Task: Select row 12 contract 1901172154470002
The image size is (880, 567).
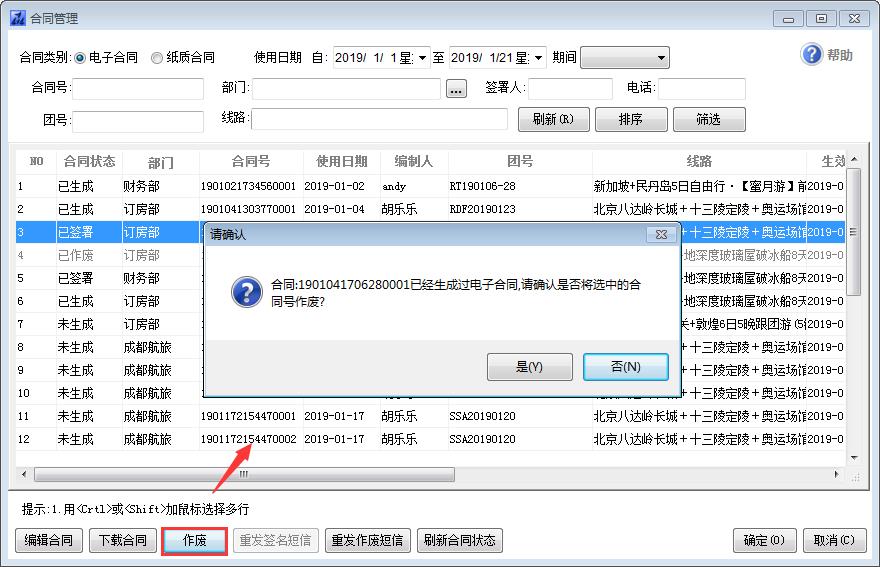Action: coord(248,439)
